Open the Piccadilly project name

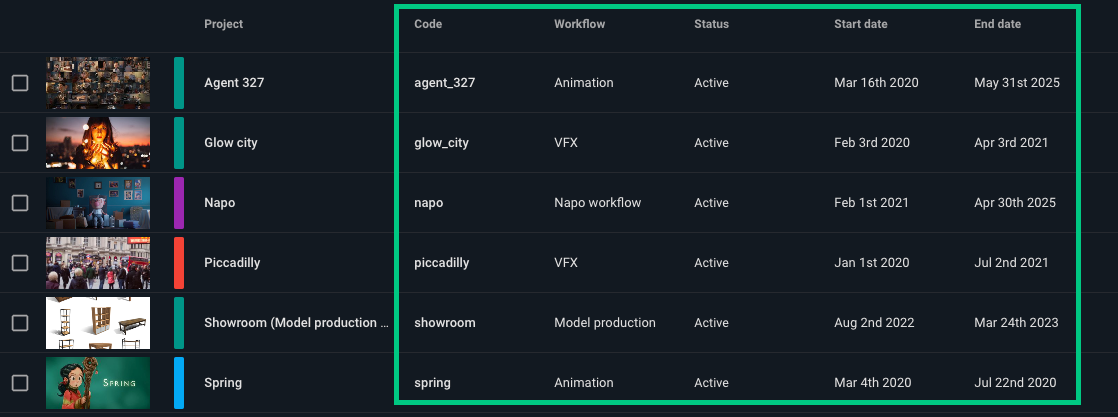point(232,262)
